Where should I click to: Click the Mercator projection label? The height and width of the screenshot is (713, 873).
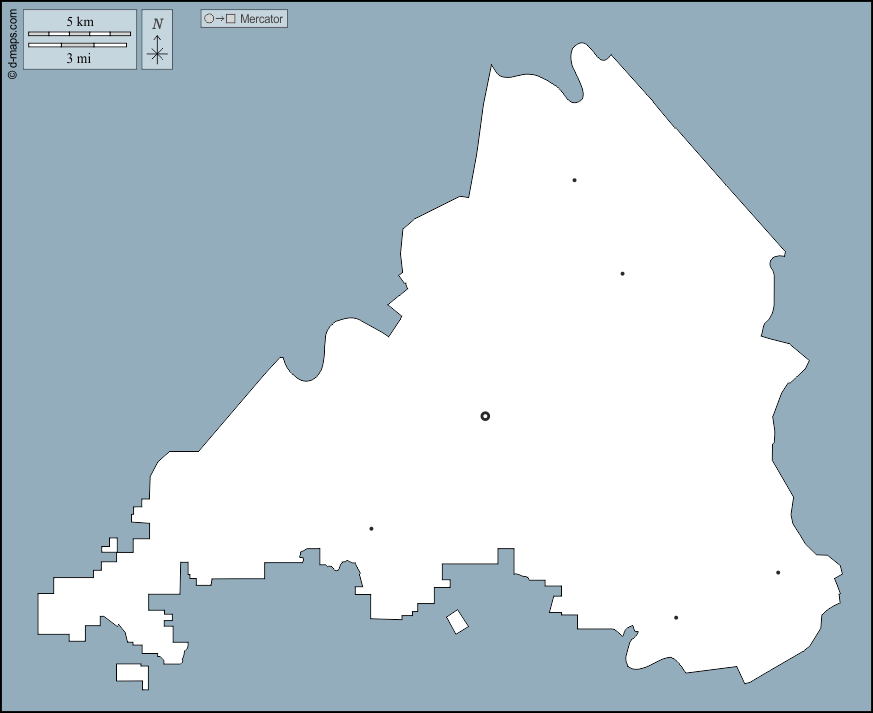coord(262,19)
